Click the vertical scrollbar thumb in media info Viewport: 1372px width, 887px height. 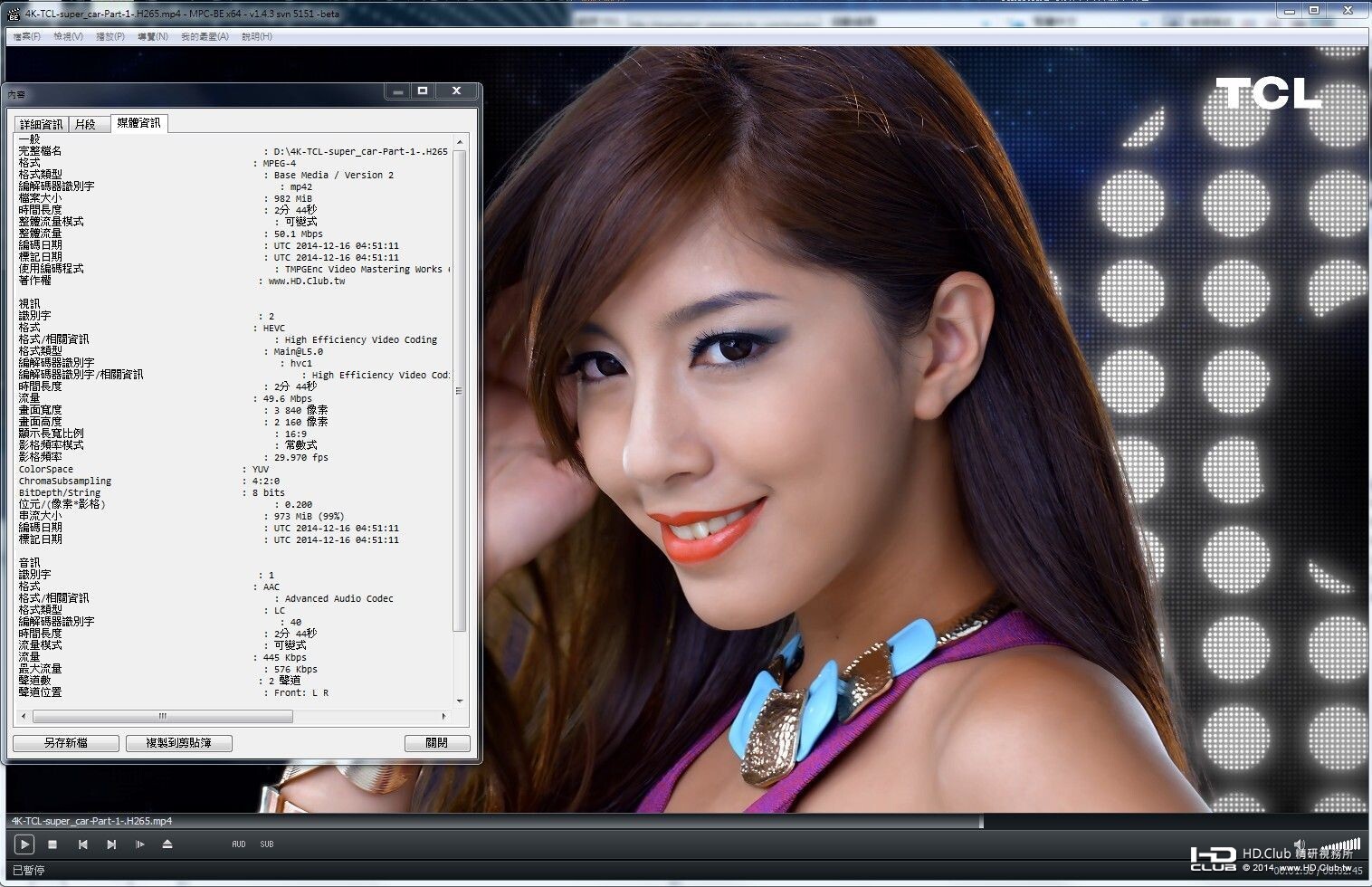[460, 391]
